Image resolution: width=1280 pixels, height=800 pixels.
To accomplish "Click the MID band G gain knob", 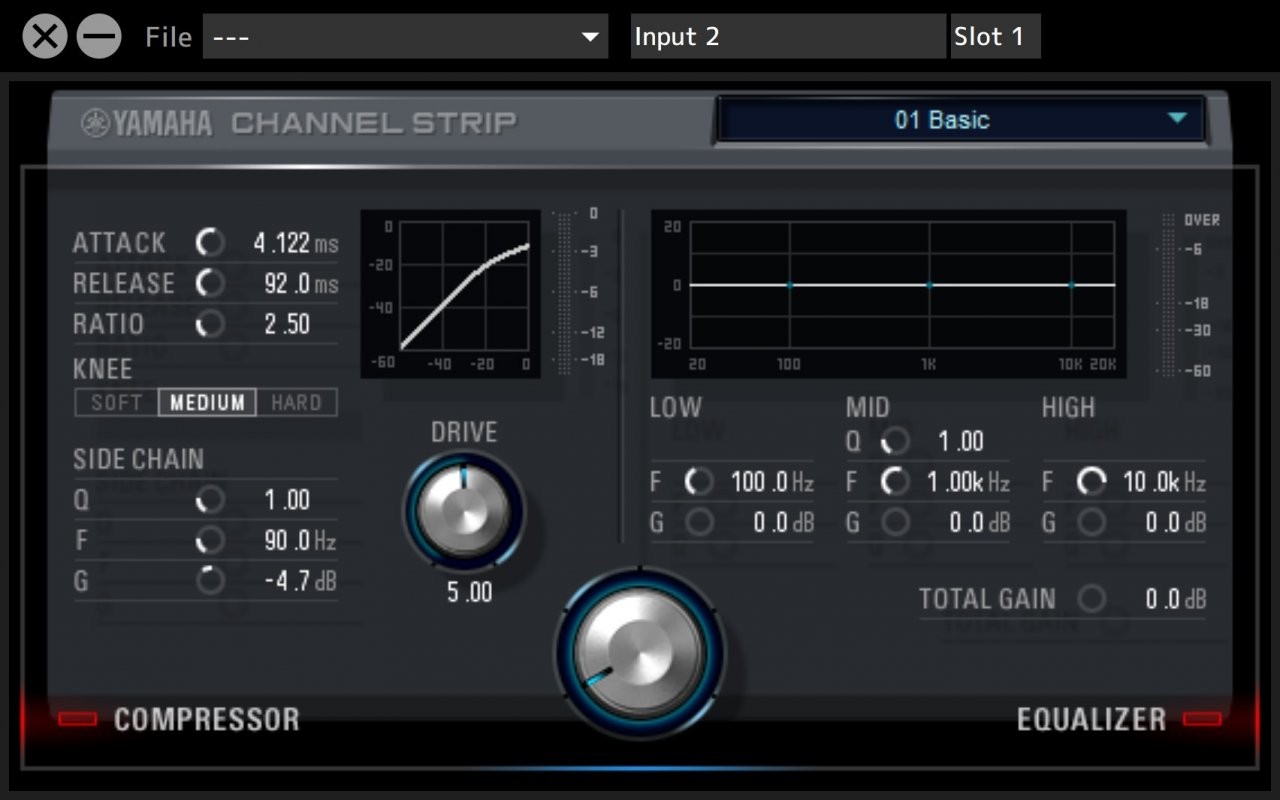I will point(894,522).
